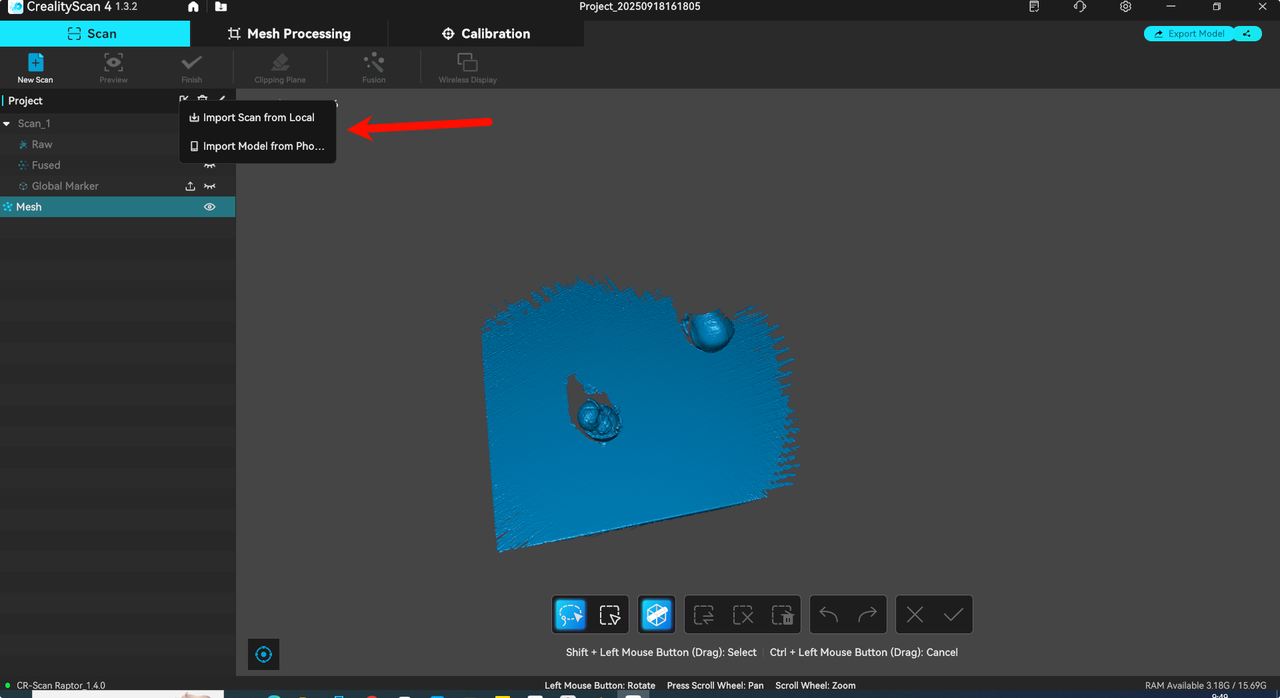
Task: Switch to the Calibration tab
Action: pos(486,33)
